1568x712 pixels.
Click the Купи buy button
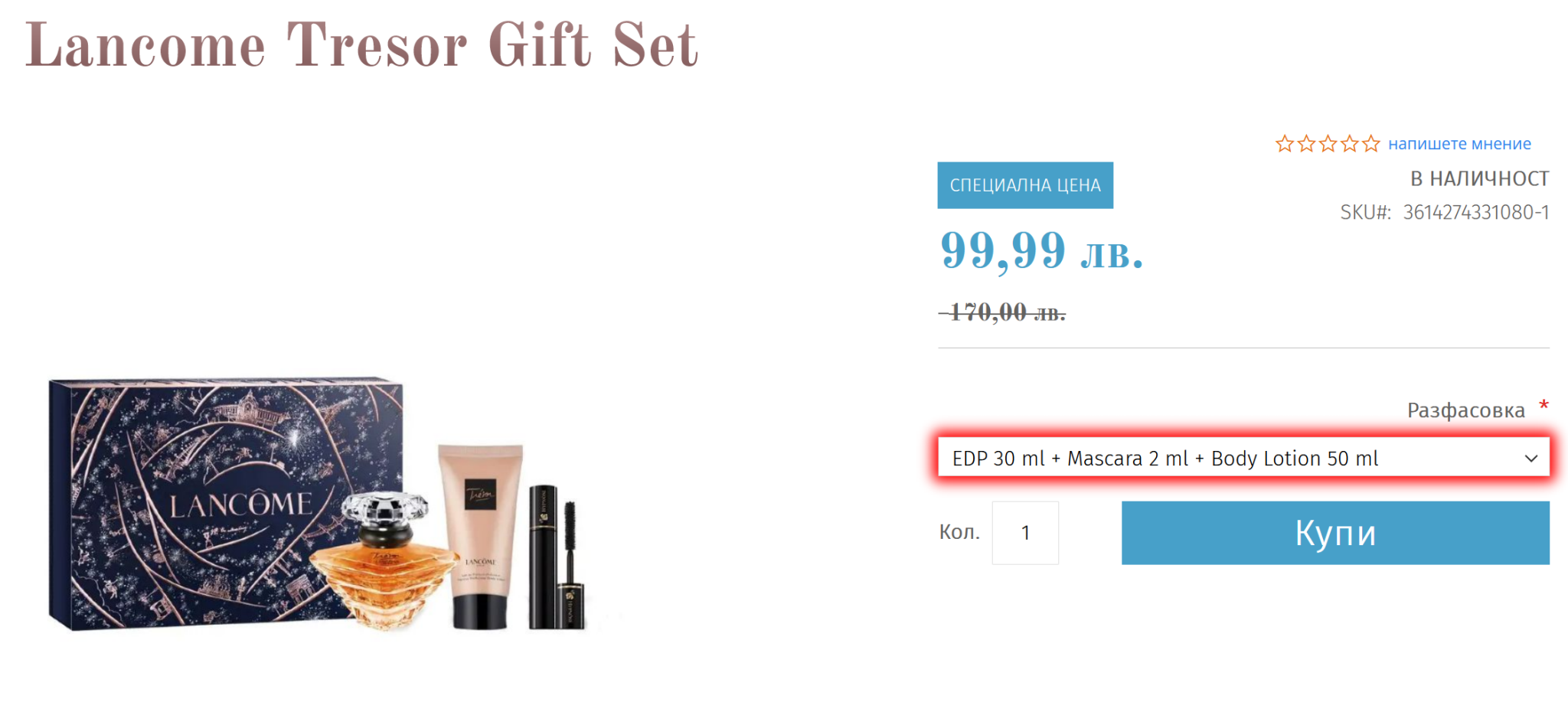click(x=1335, y=533)
